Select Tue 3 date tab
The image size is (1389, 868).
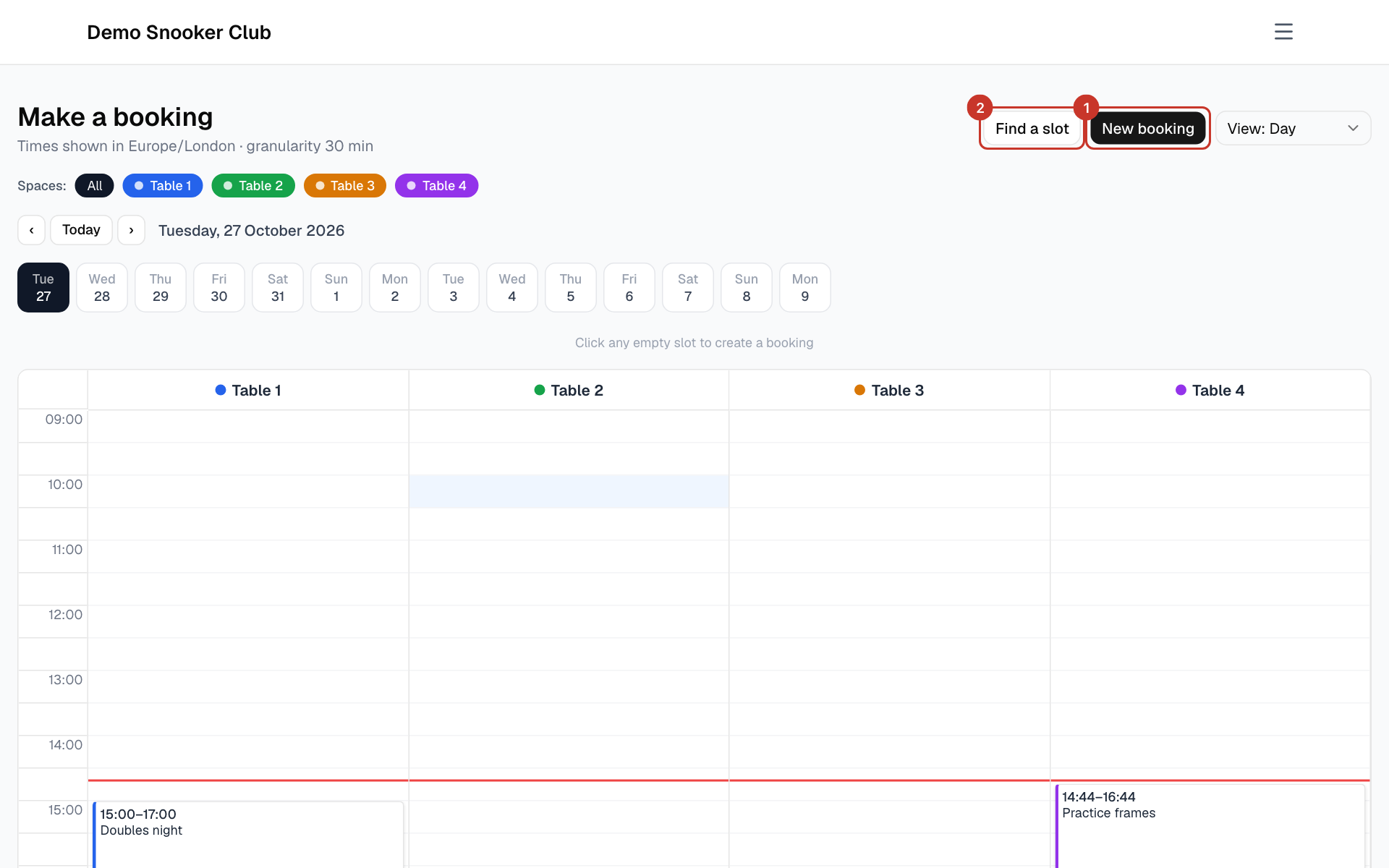[x=454, y=288]
